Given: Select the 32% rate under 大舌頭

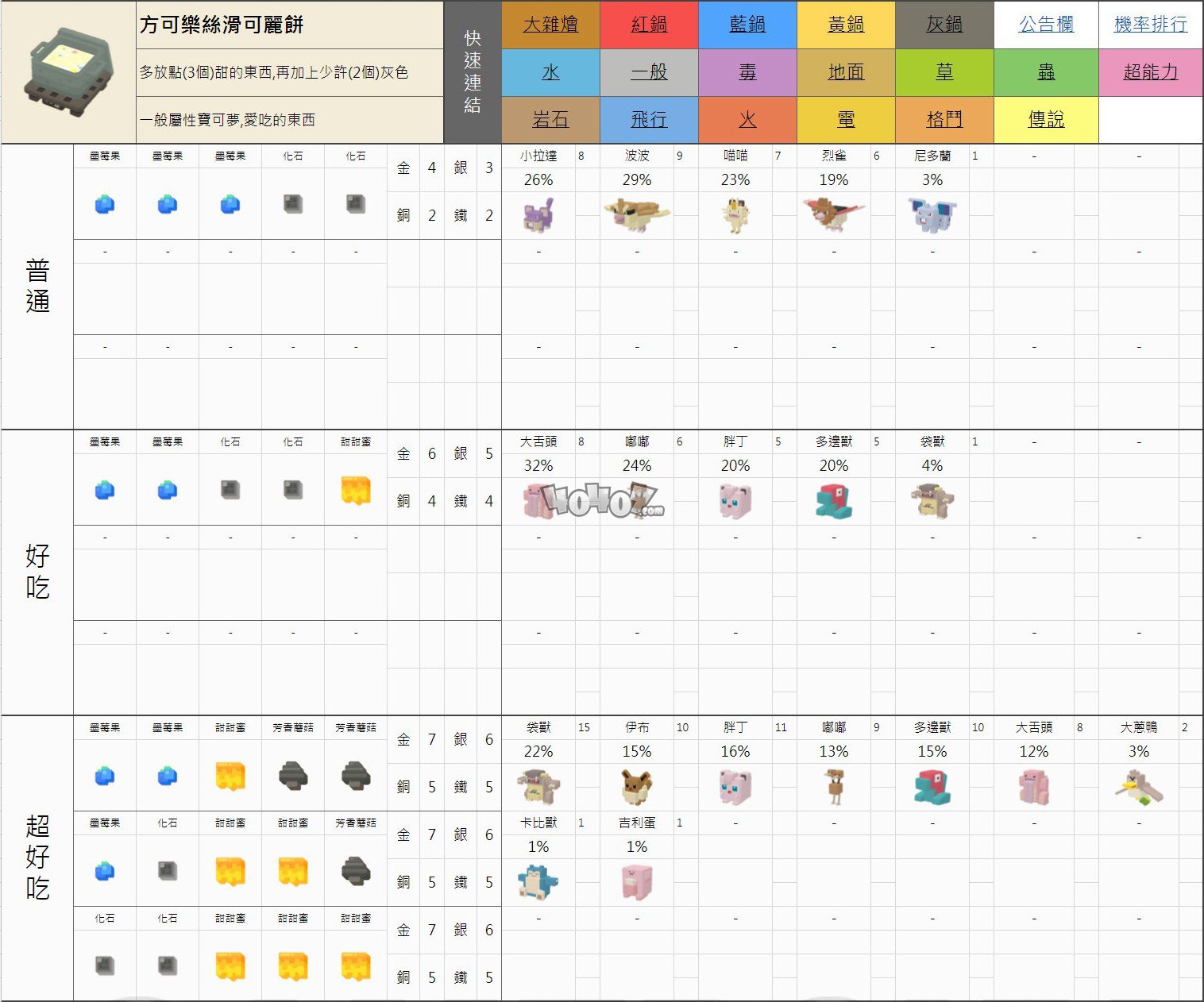Looking at the screenshot, I should 538,466.
